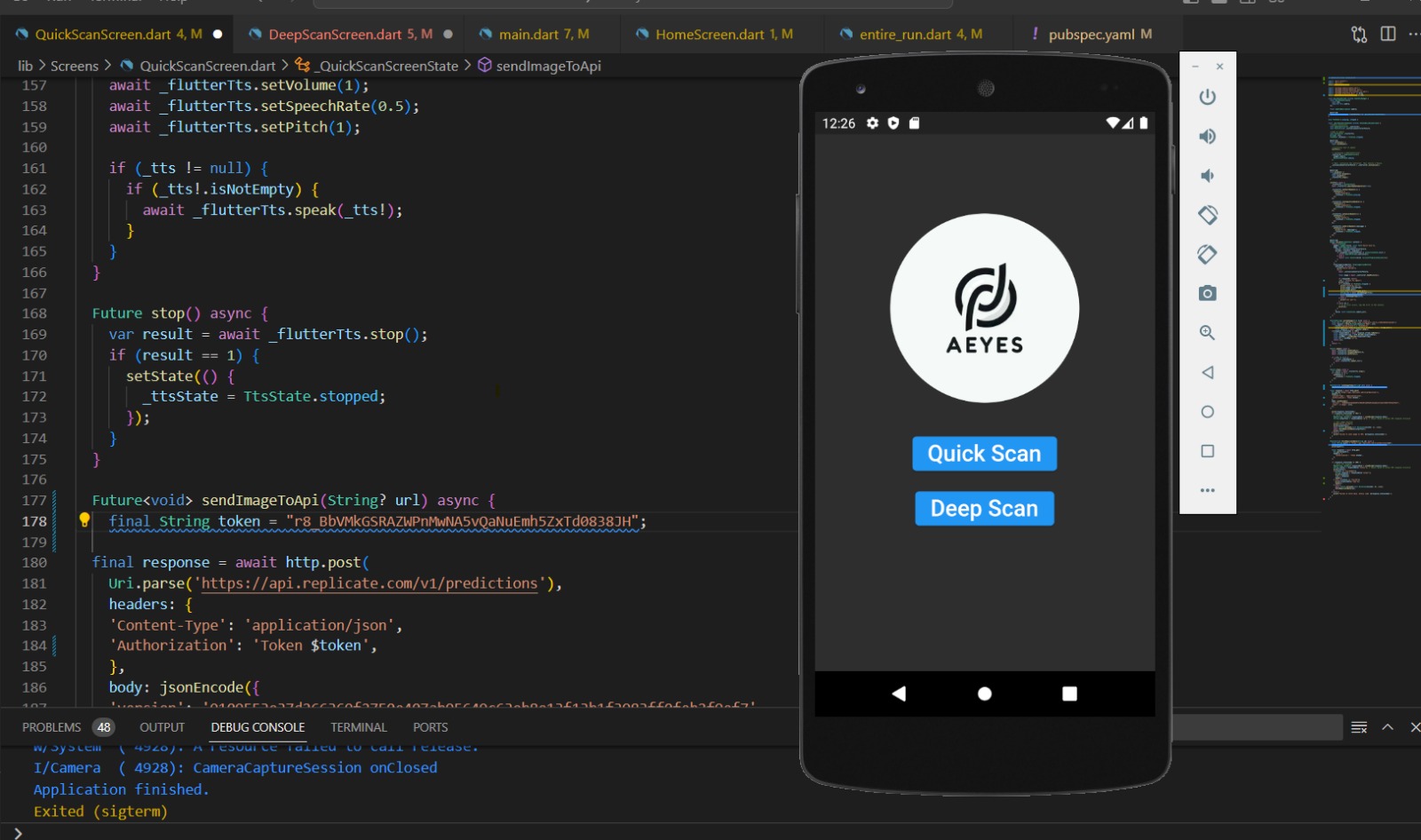The image size is (1421, 840).
Task: Click the panel's list icon beside the filter
Action: point(1359,727)
